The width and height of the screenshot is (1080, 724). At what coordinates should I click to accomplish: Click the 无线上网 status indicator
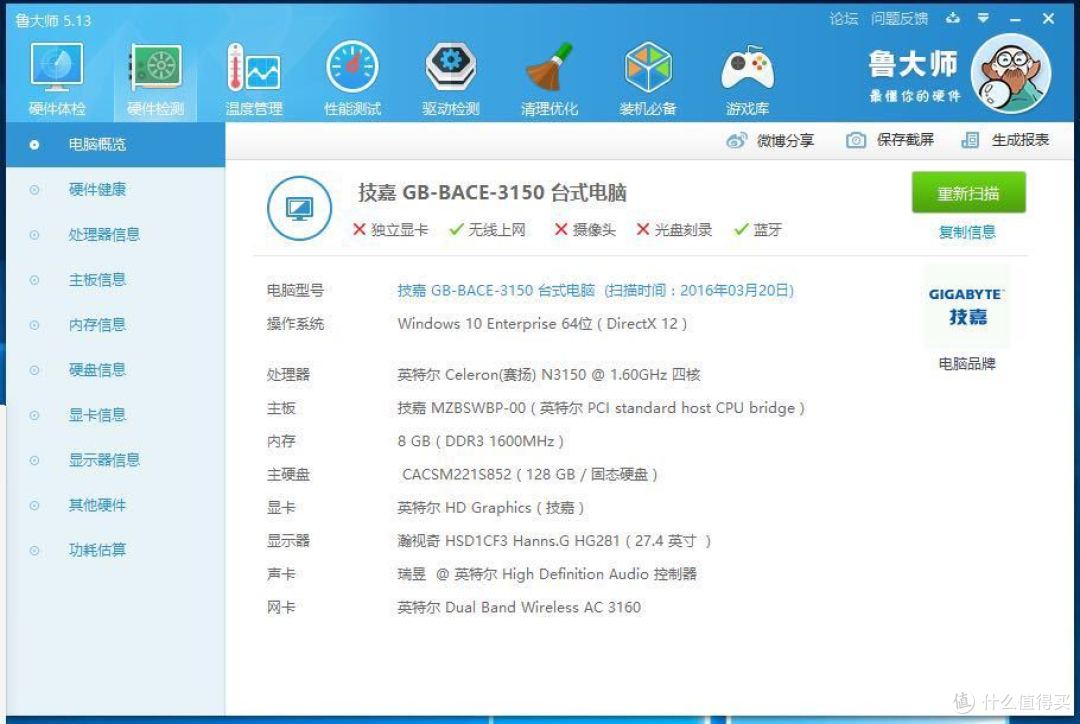pos(487,230)
